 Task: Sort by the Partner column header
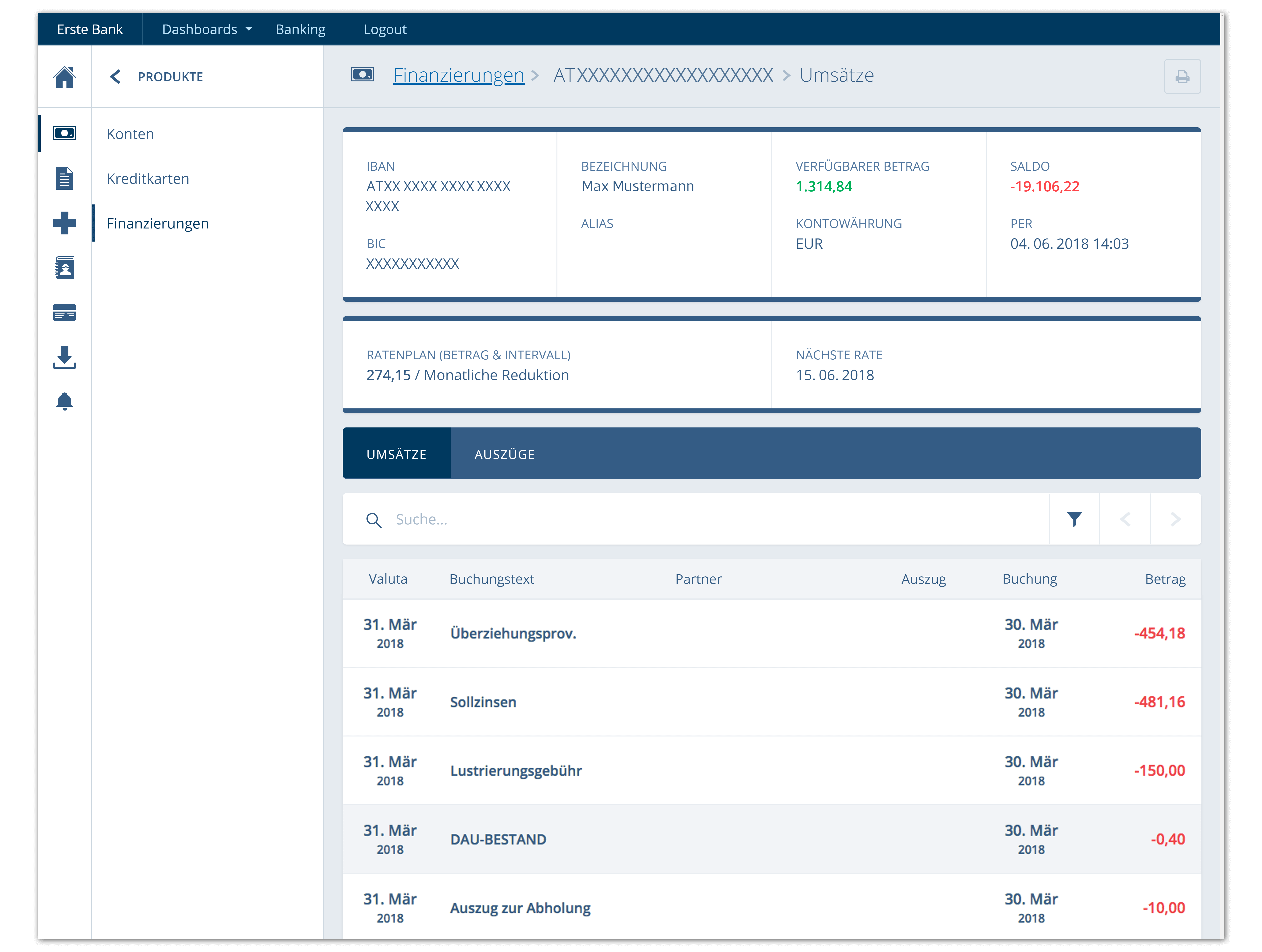[x=698, y=579]
